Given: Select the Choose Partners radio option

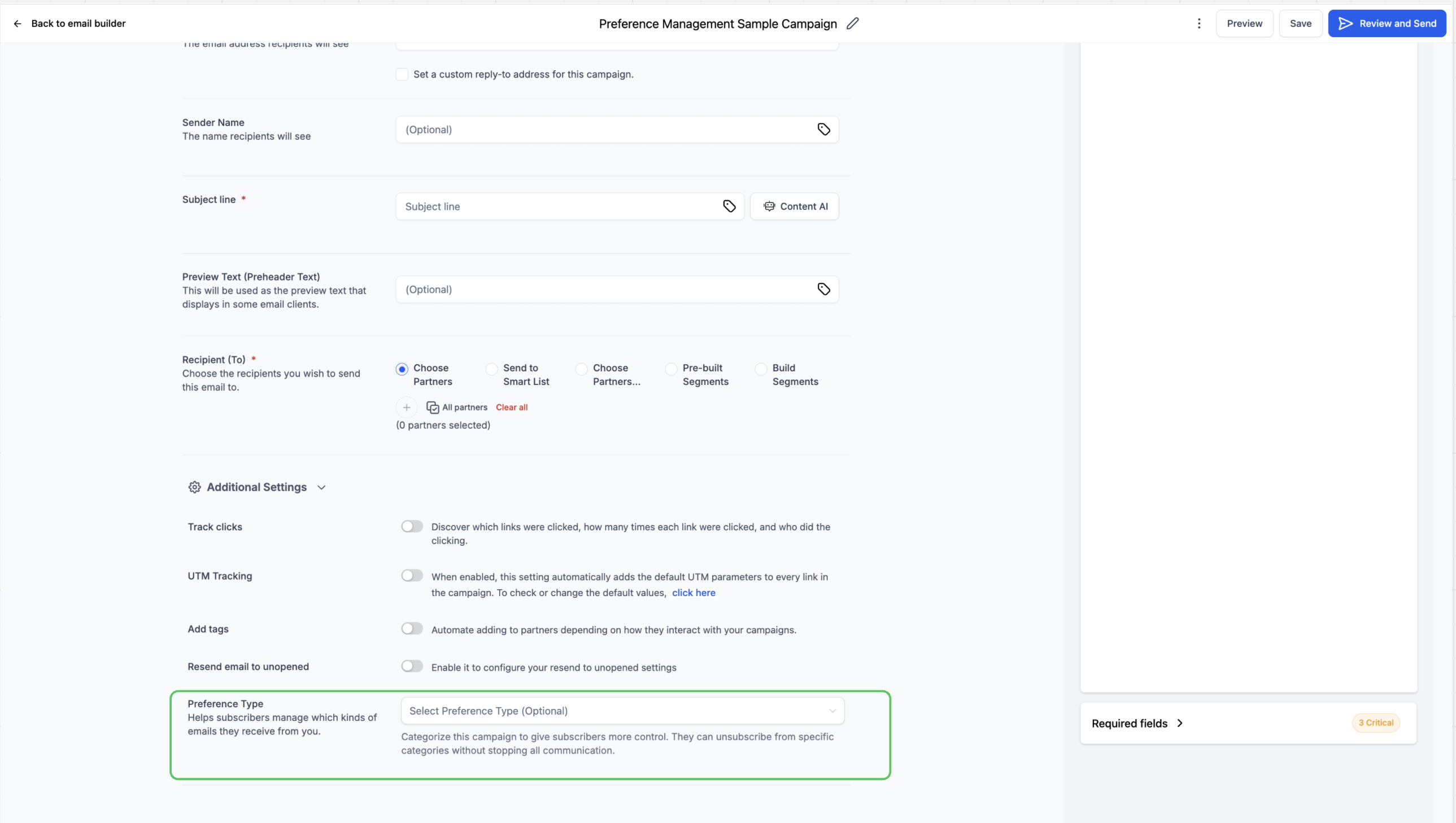Looking at the screenshot, I should [x=402, y=369].
